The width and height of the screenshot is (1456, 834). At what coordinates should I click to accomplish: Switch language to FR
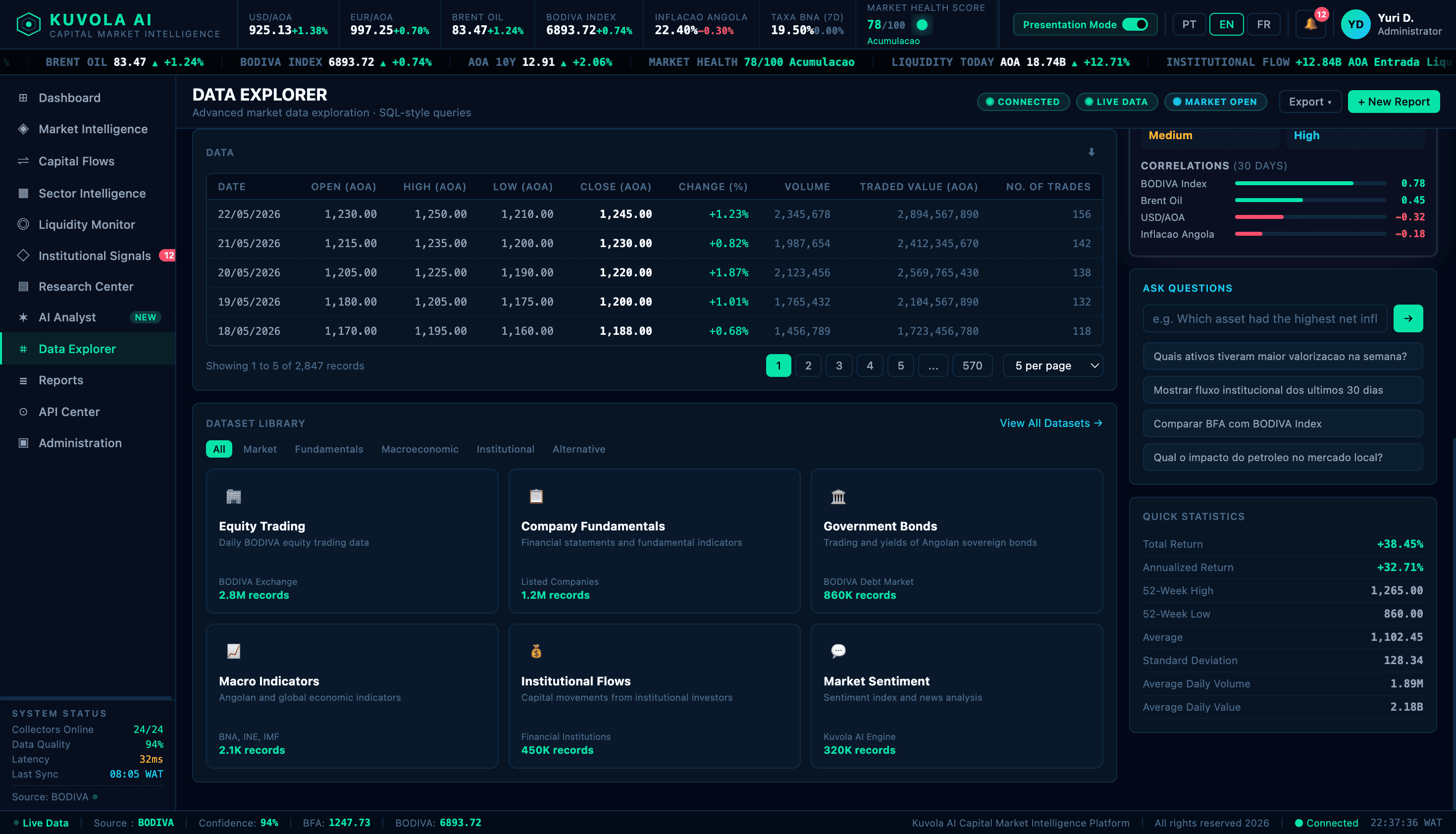point(1263,25)
